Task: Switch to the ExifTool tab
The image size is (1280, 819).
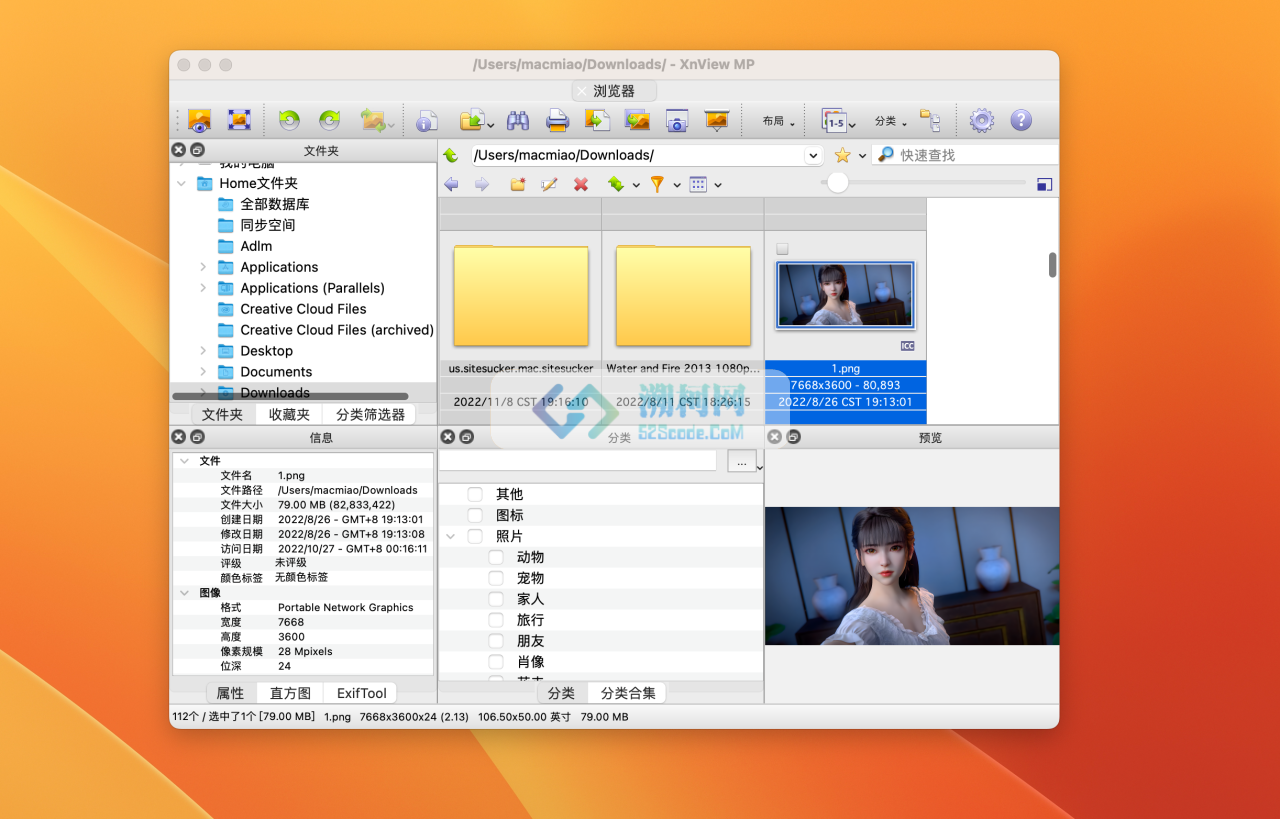Action: click(x=361, y=693)
